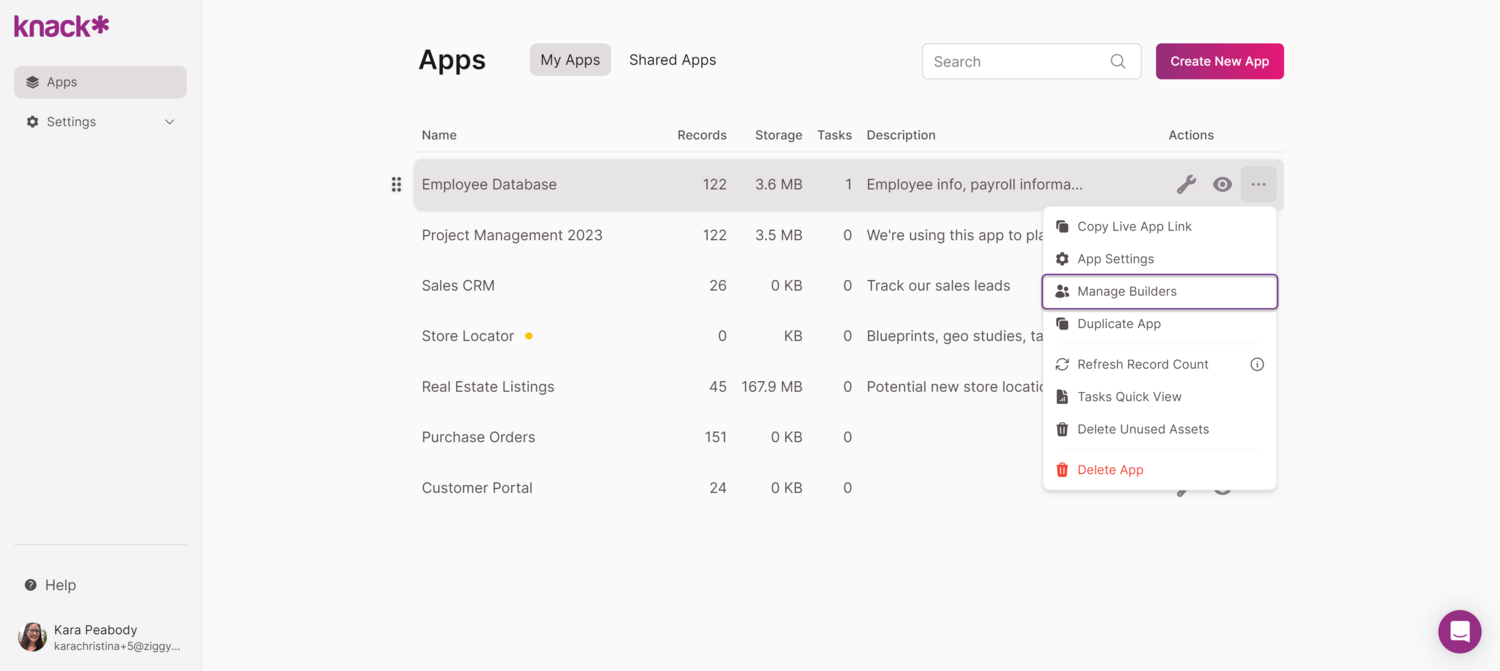This screenshot has height=671, width=1500.
Task: Select the Refresh Record Count circular arrows icon
Action: (1062, 364)
